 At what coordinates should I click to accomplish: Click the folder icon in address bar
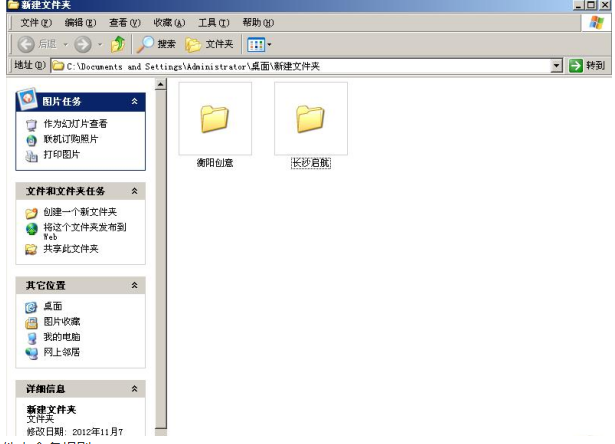coord(58,66)
